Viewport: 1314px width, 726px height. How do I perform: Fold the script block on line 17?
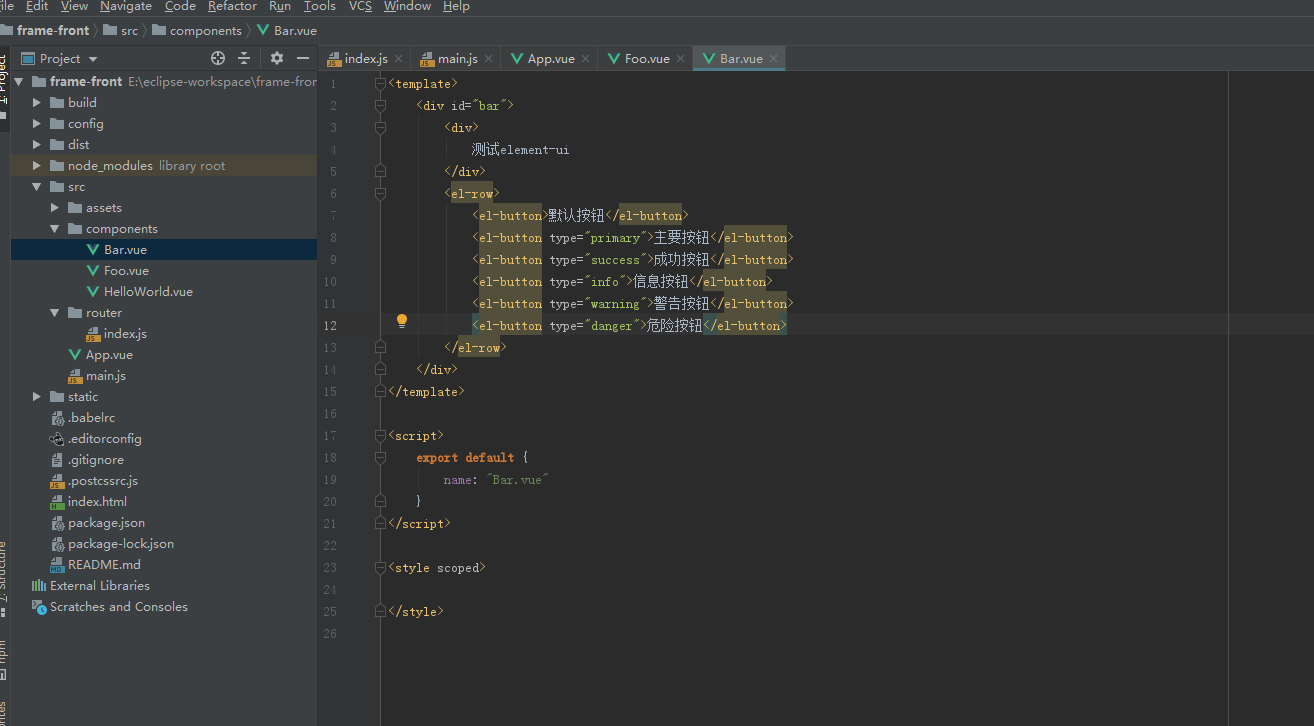pos(380,436)
